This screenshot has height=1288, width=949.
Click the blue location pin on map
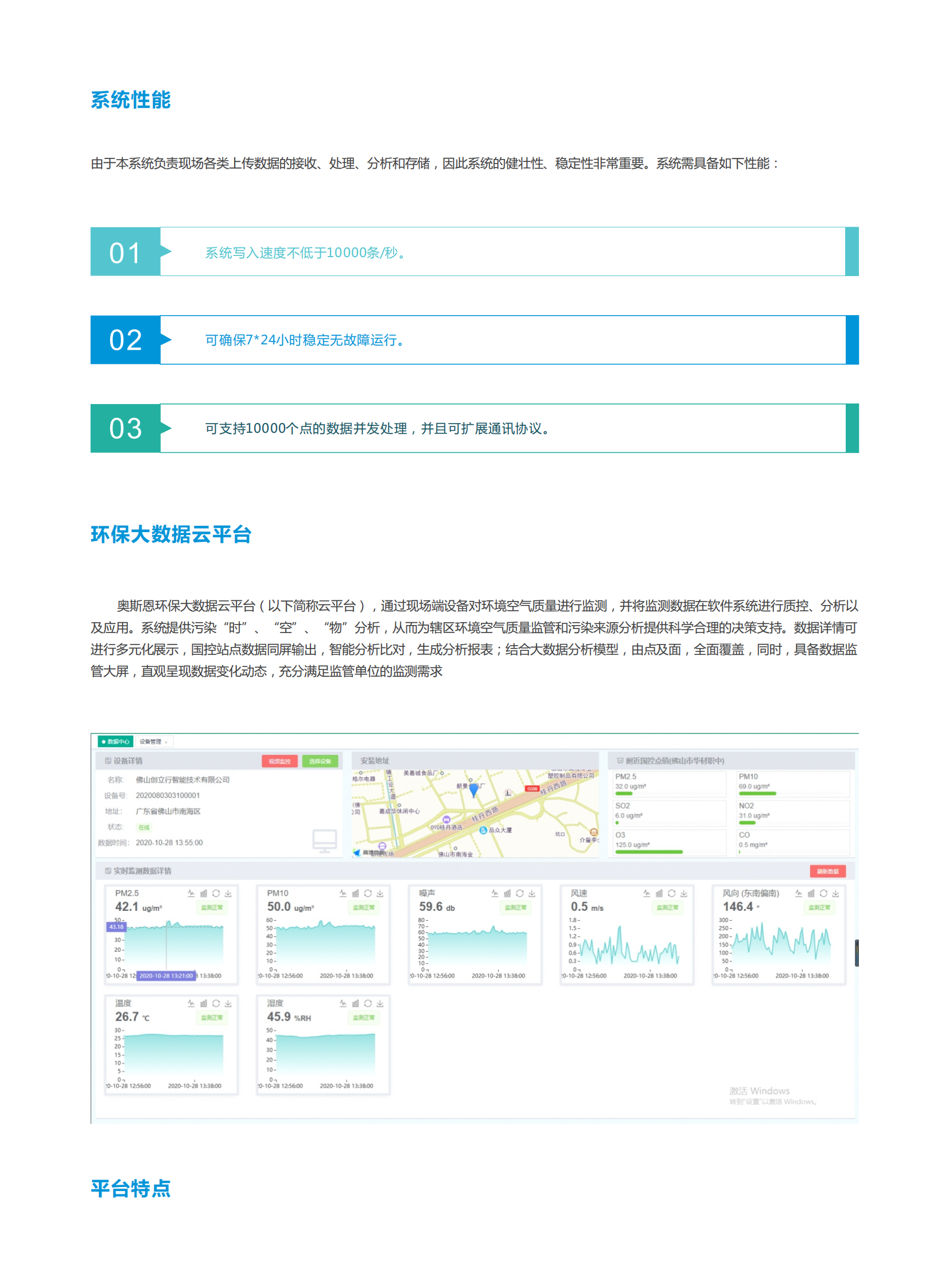tap(473, 790)
